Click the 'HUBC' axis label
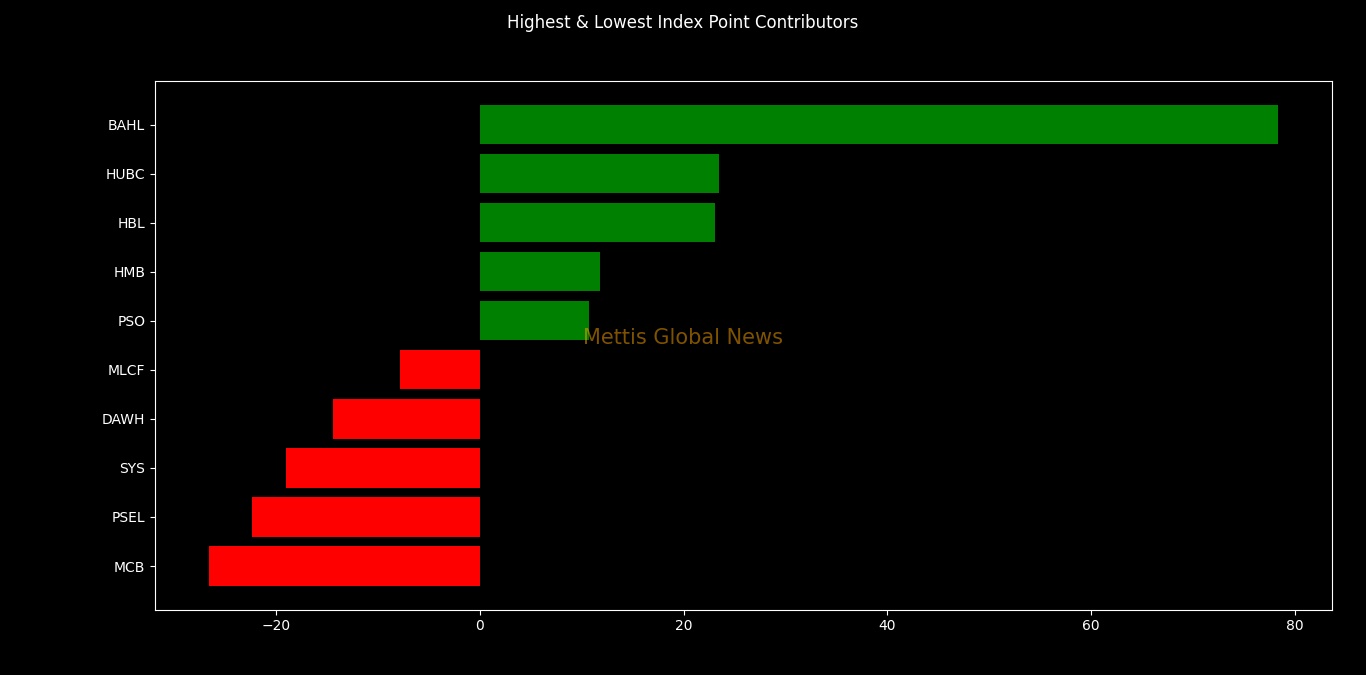The width and height of the screenshot is (1366, 675). [125, 174]
